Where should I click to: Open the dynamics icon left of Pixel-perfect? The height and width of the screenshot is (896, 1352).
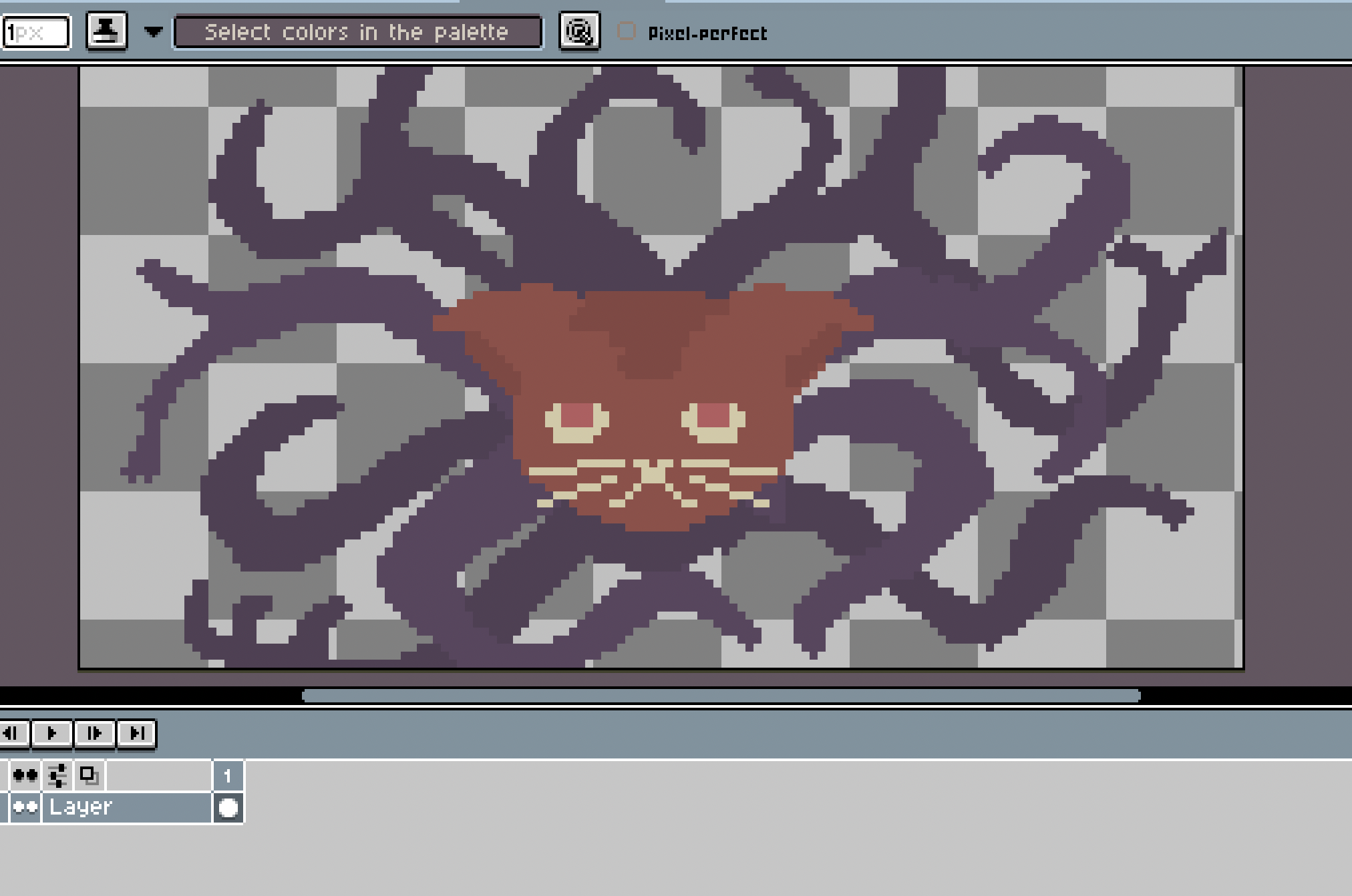(579, 31)
